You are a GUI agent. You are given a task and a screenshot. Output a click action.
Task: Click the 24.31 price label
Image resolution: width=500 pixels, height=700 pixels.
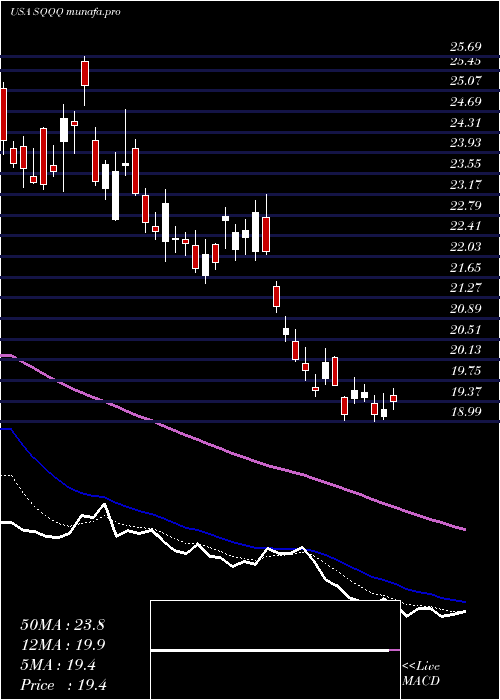tap(465, 123)
